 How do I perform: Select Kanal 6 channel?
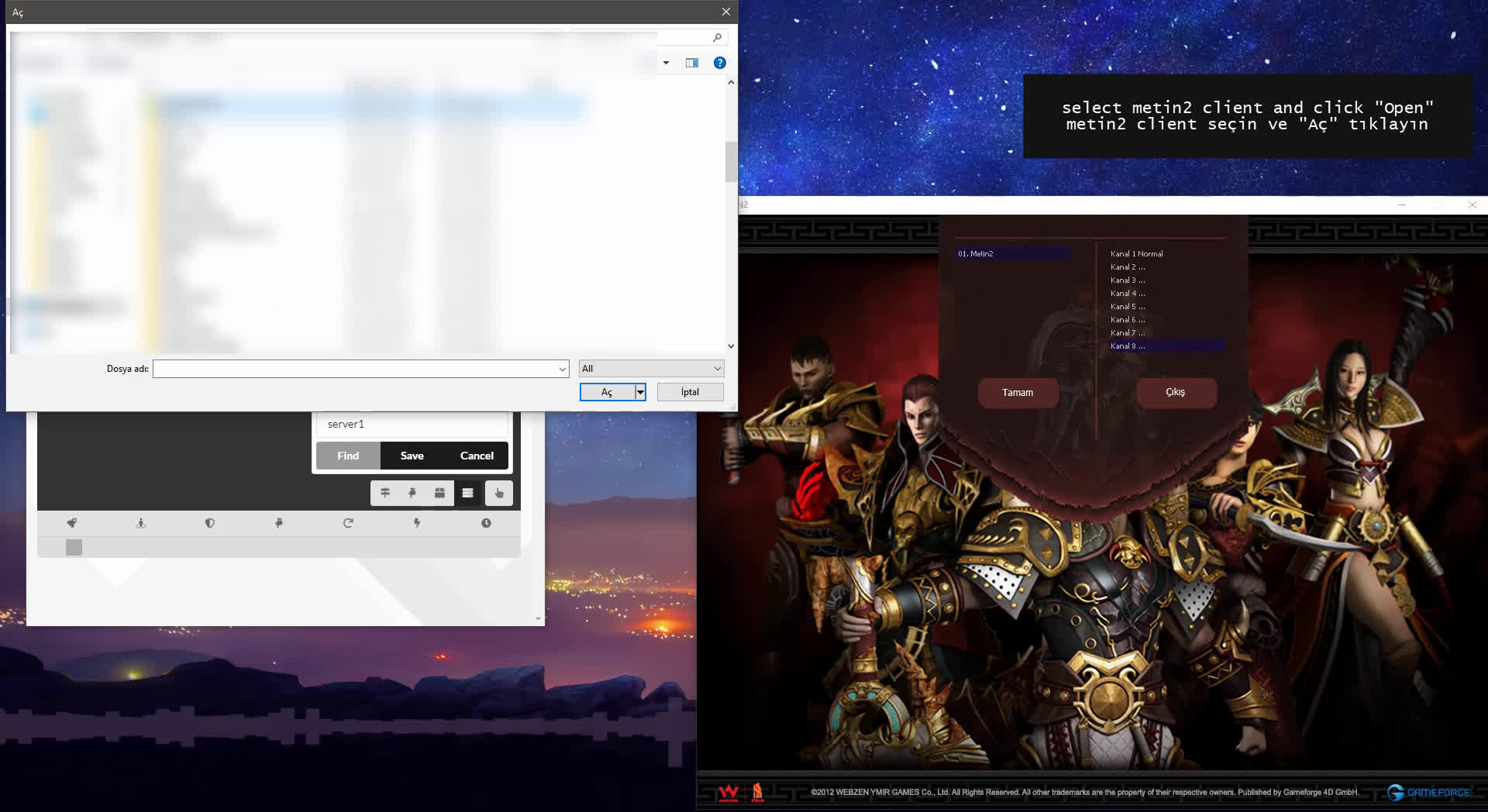[1167, 319]
